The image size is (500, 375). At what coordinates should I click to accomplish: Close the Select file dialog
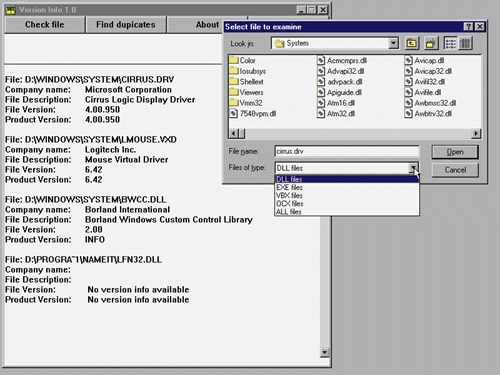(x=479, y=27)
